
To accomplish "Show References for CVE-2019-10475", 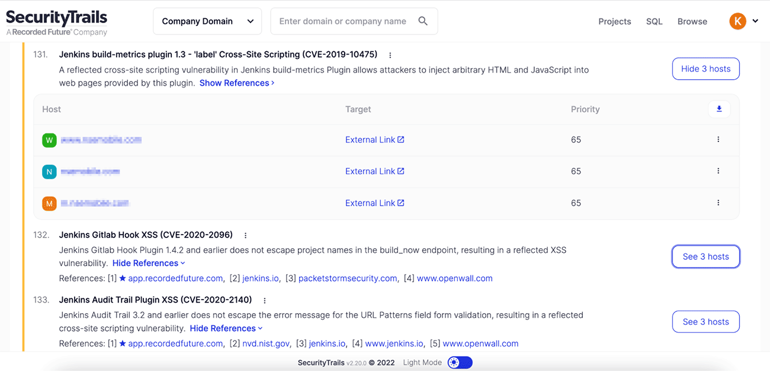I will [237, 83].
